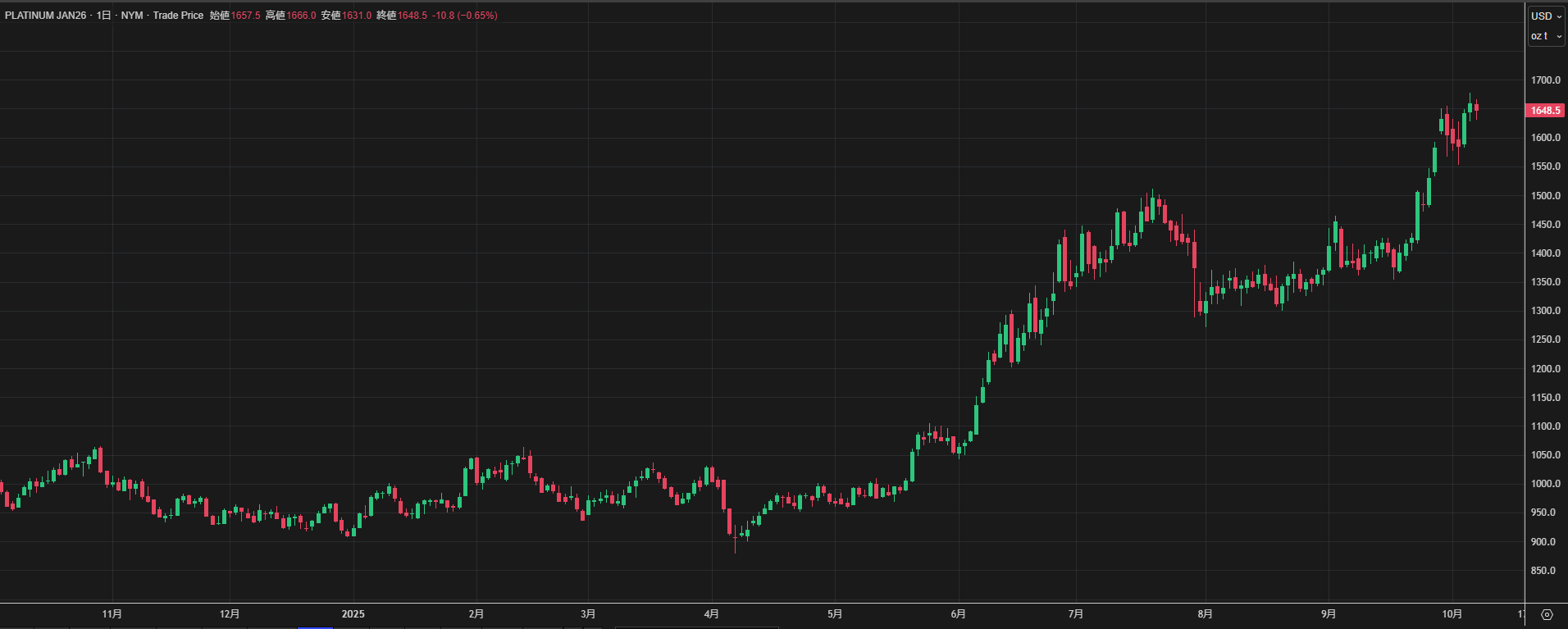The width and height of the screenshot is (1568, 629).
Task: Click the 安値 low value 1631.0
Action: 357,16
